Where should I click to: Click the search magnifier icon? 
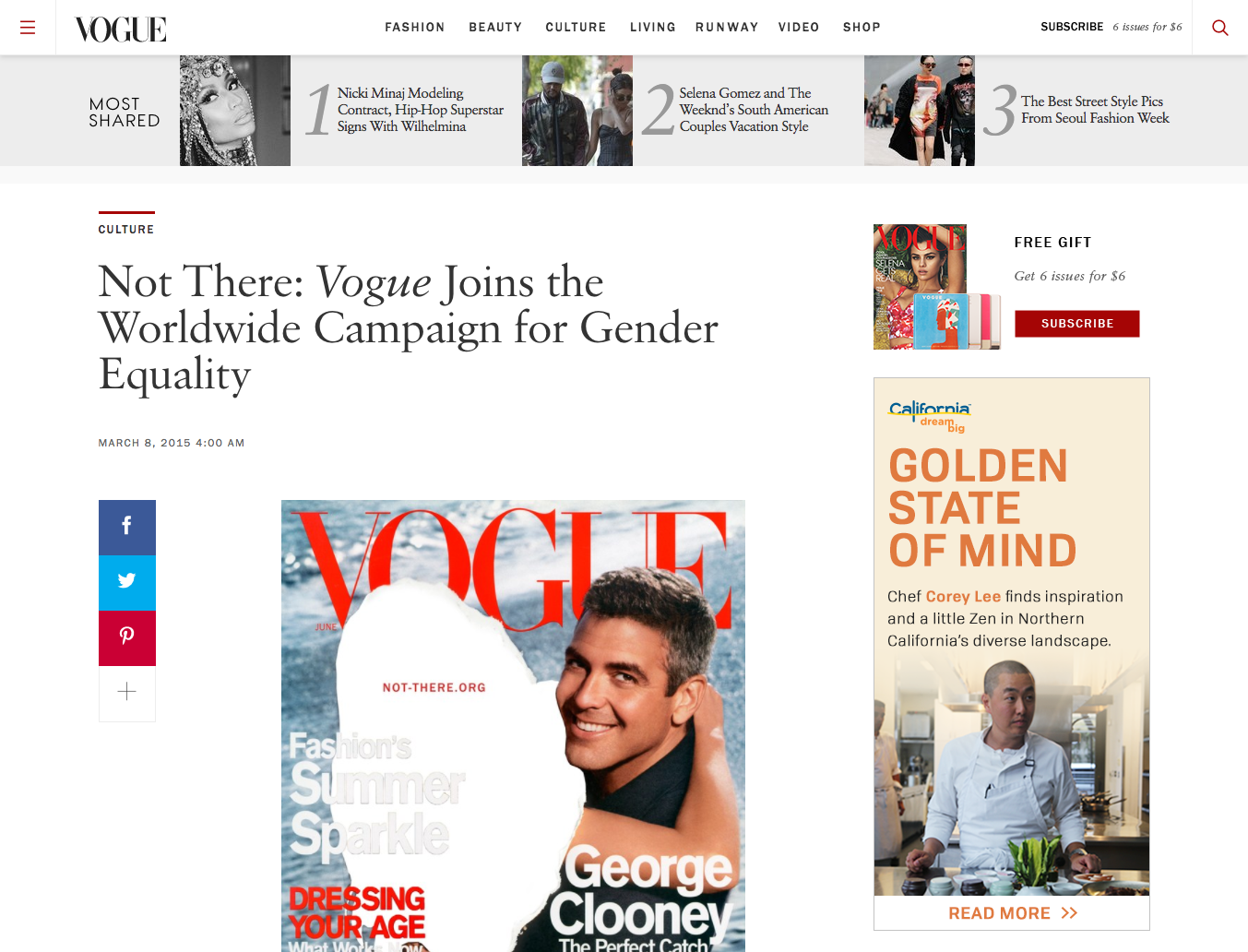[x=1219, y=28]
